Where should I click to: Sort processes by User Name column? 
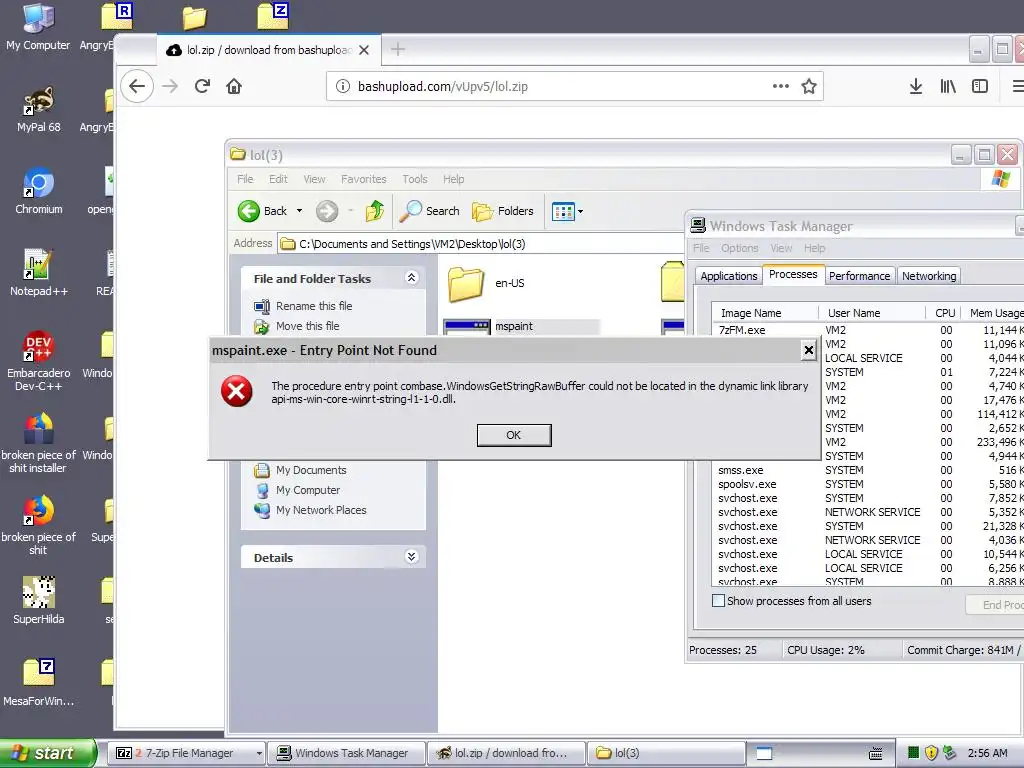click(x=872, y=313)
